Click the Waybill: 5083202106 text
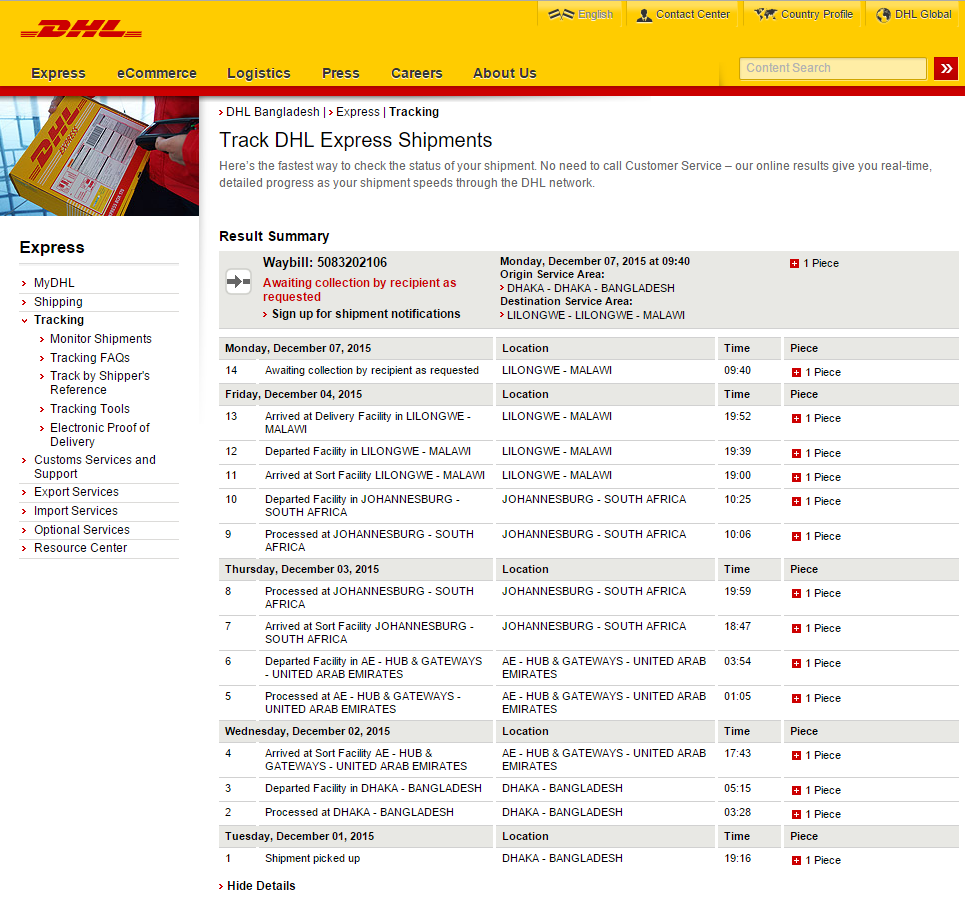 pos(325,262)
